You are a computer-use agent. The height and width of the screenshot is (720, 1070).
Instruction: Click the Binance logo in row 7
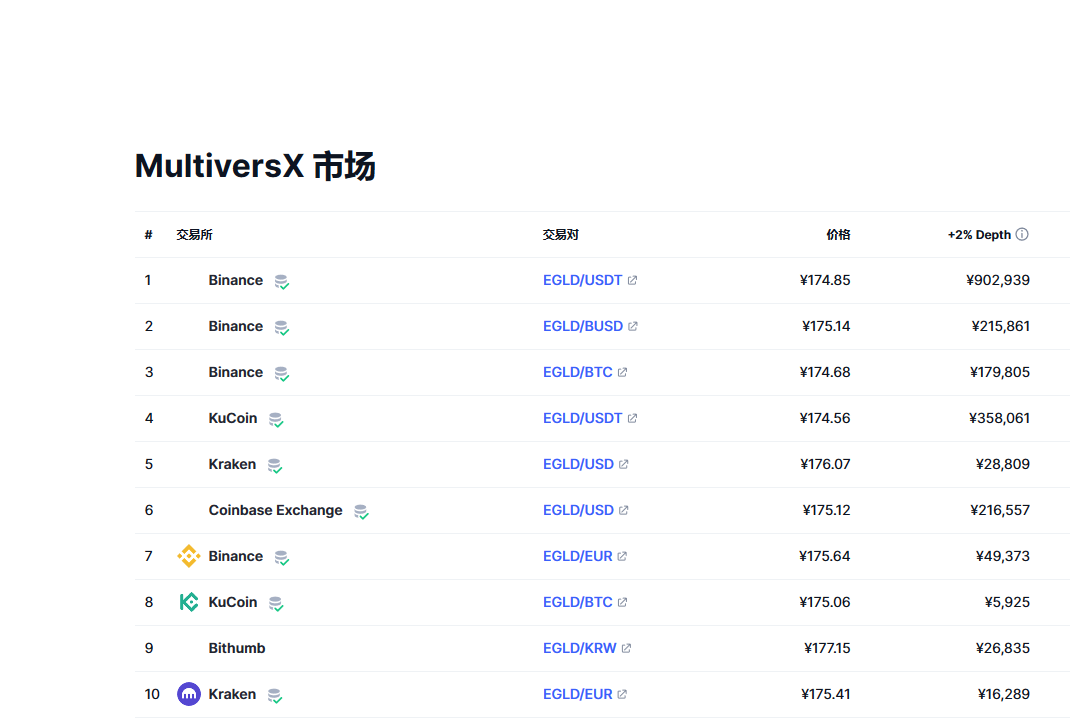pyautogui.click(x=189, y=556)
